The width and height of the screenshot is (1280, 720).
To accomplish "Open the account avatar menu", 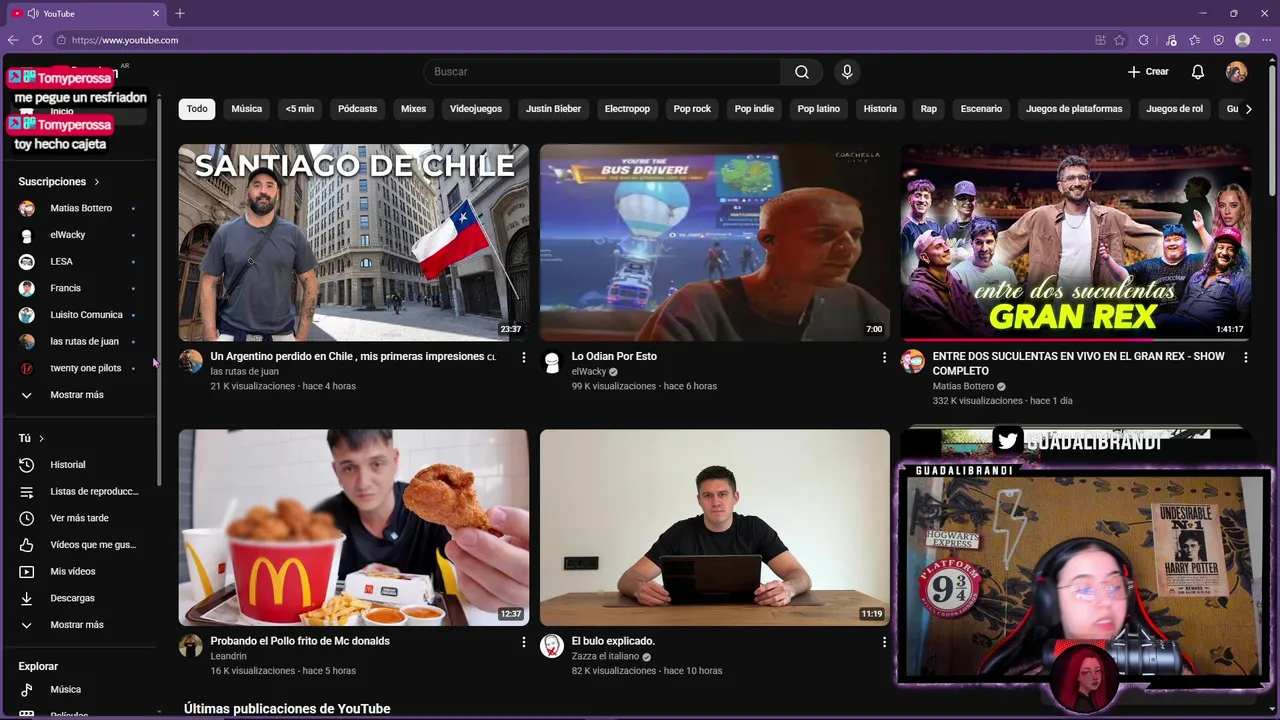I will click(1237, 72).
